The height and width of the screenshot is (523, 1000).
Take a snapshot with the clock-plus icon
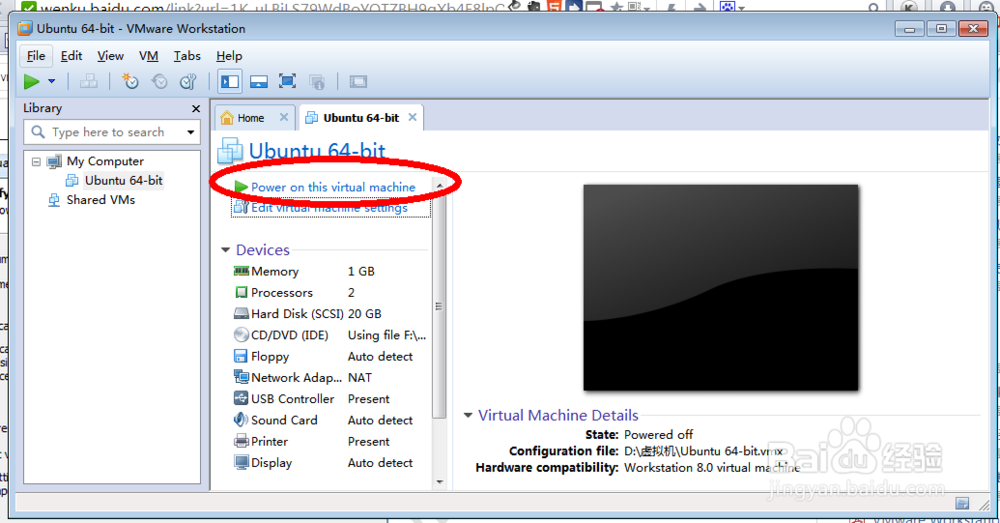(131, 82)
